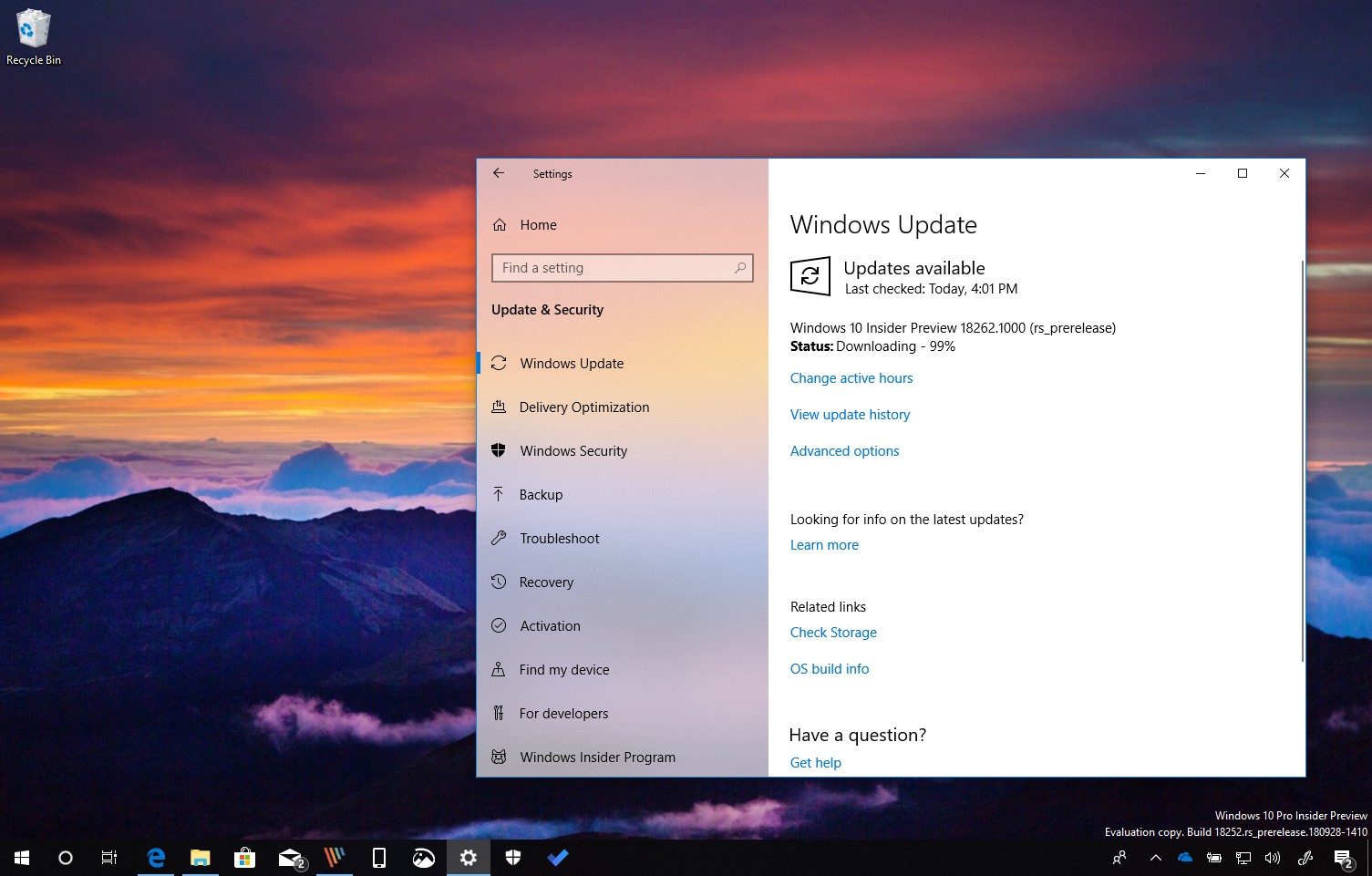This screenshot has height=876, width=1372.
Task: Click the search magnifier in Find a setting
Action: pyautogui.click(x=739, y=268)
